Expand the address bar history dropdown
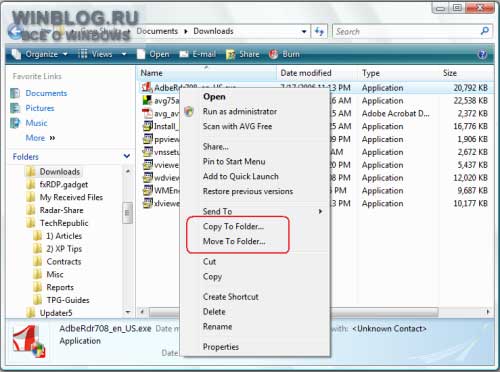500x372 pixels. 304,32
